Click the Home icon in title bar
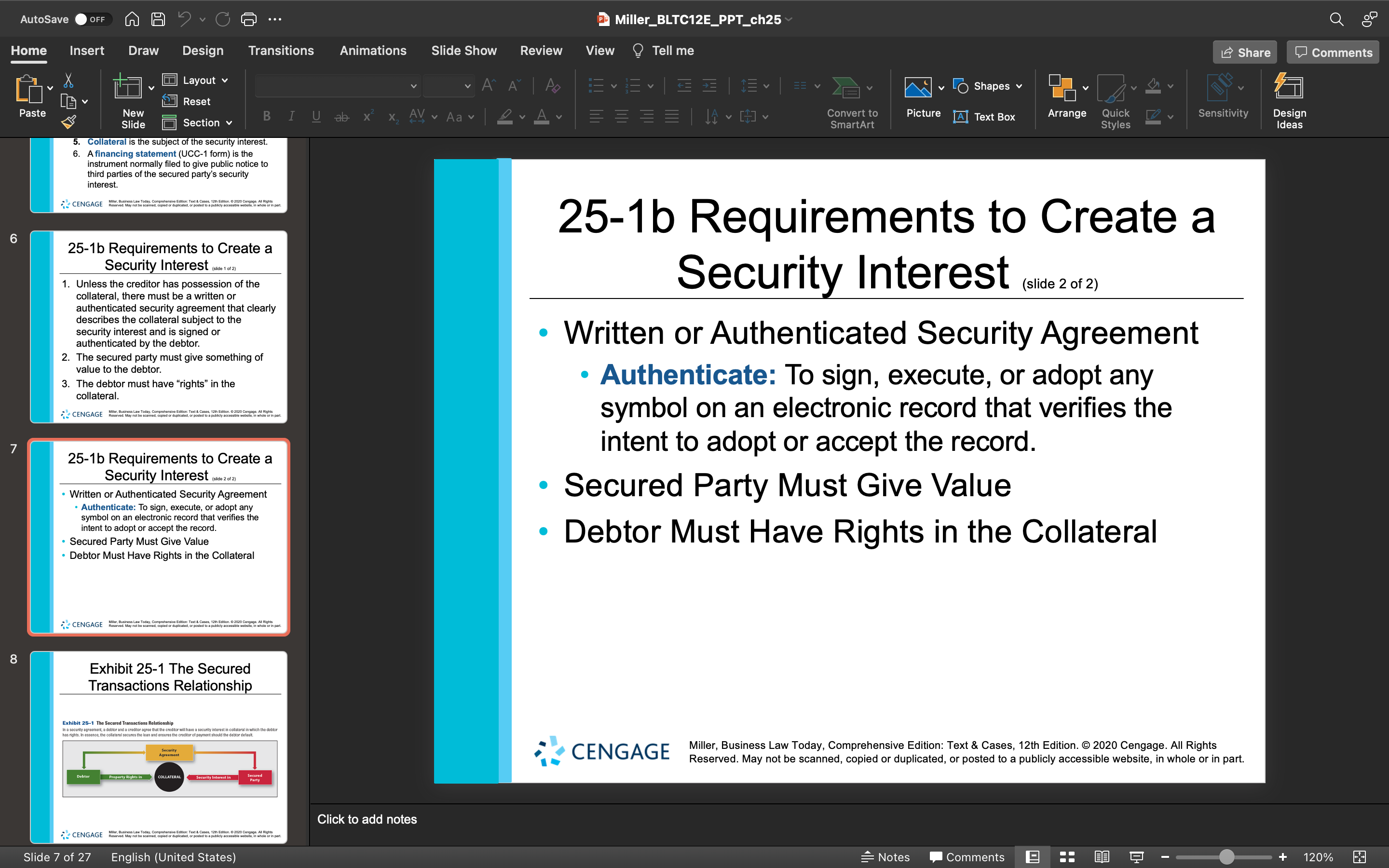The image size is (1389, 868). tap(132, 19)
